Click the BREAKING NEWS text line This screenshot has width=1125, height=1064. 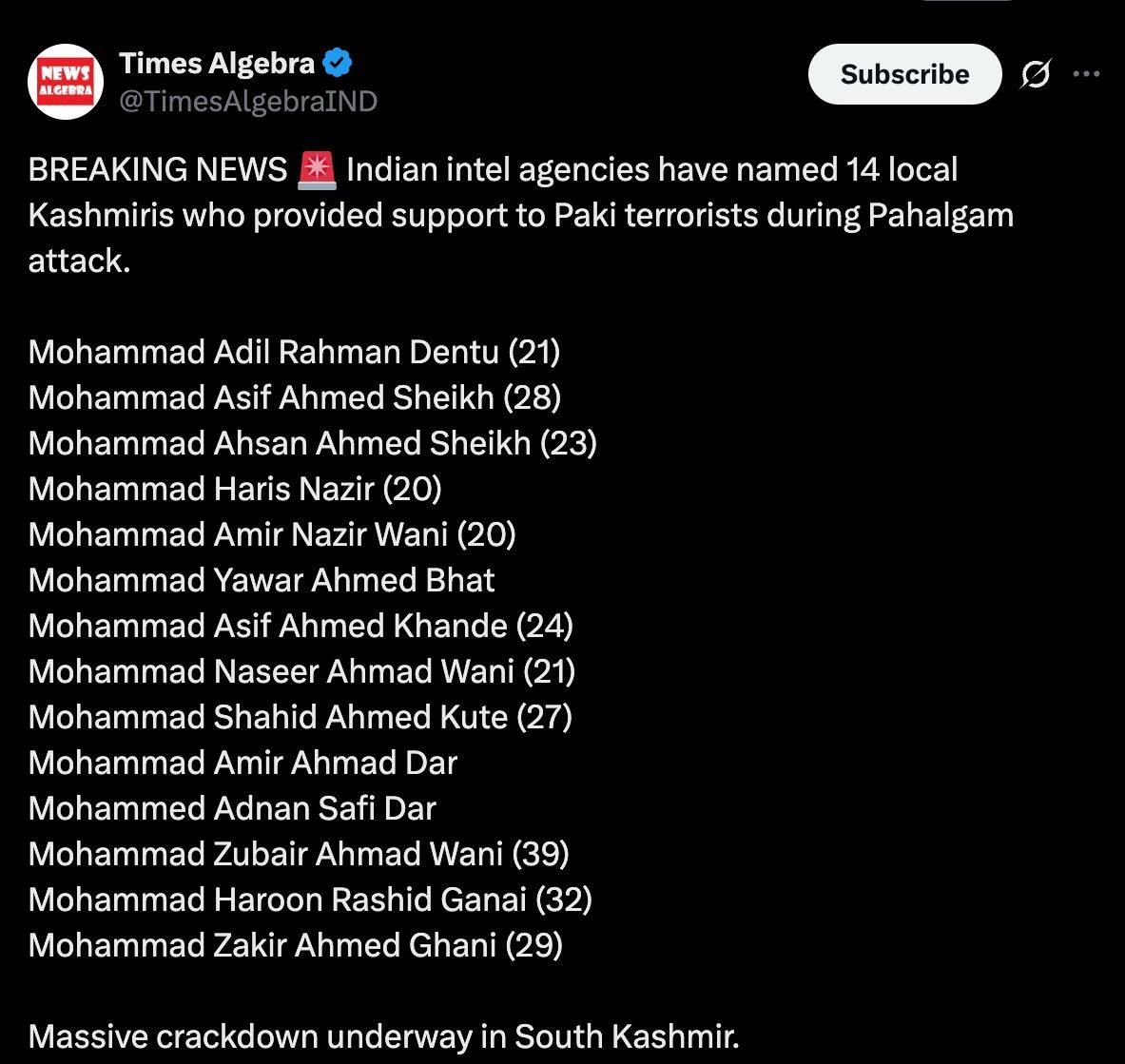coord(162,168)
